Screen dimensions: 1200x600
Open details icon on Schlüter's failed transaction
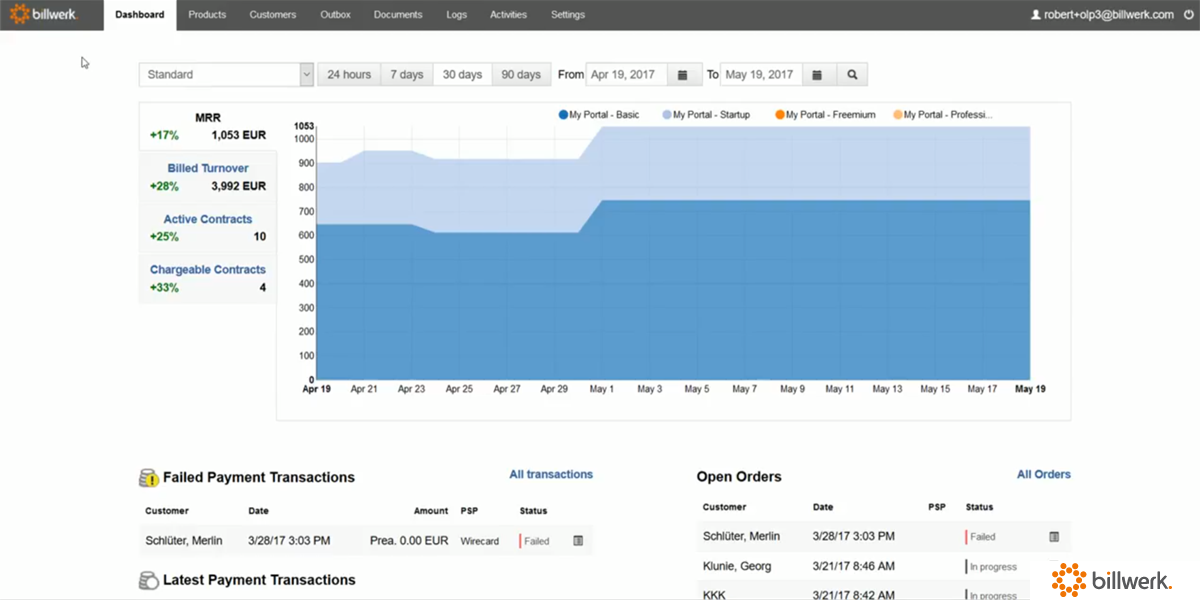(x=577, y=540)
